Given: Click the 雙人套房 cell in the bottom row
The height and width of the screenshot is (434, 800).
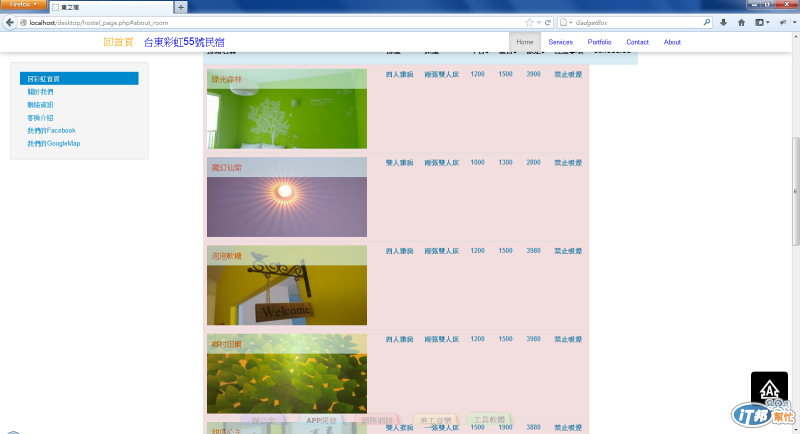Looking at the screenshot, I should [399, 428].
